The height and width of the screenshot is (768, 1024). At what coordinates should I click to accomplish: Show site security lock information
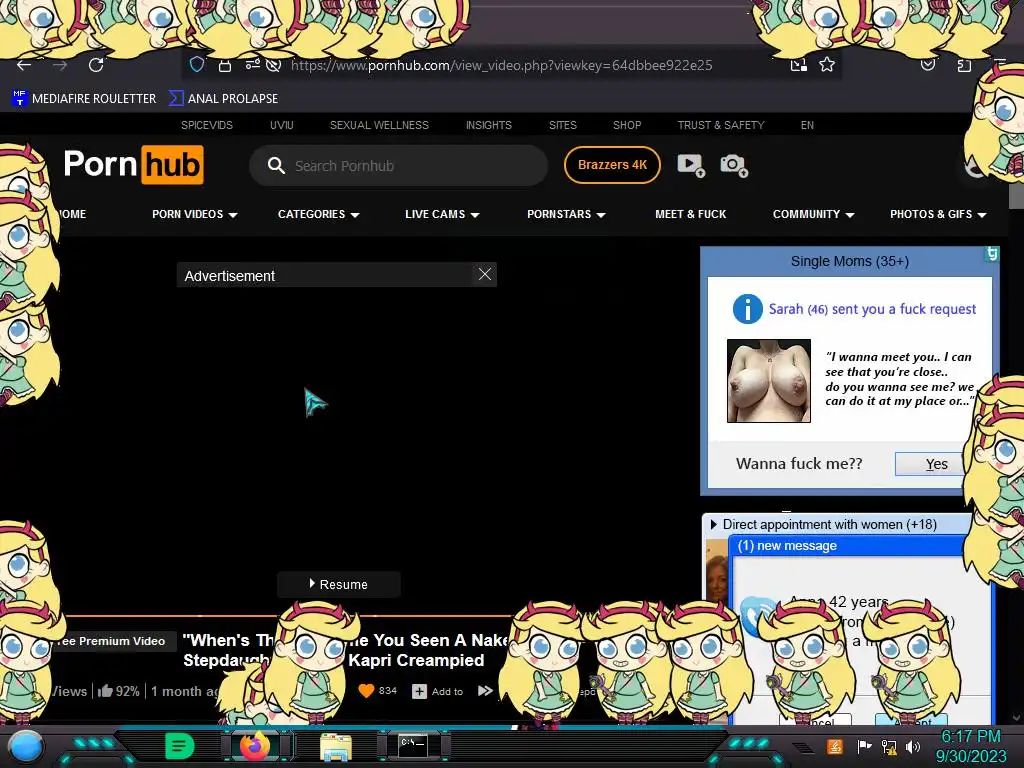point(225,65)
